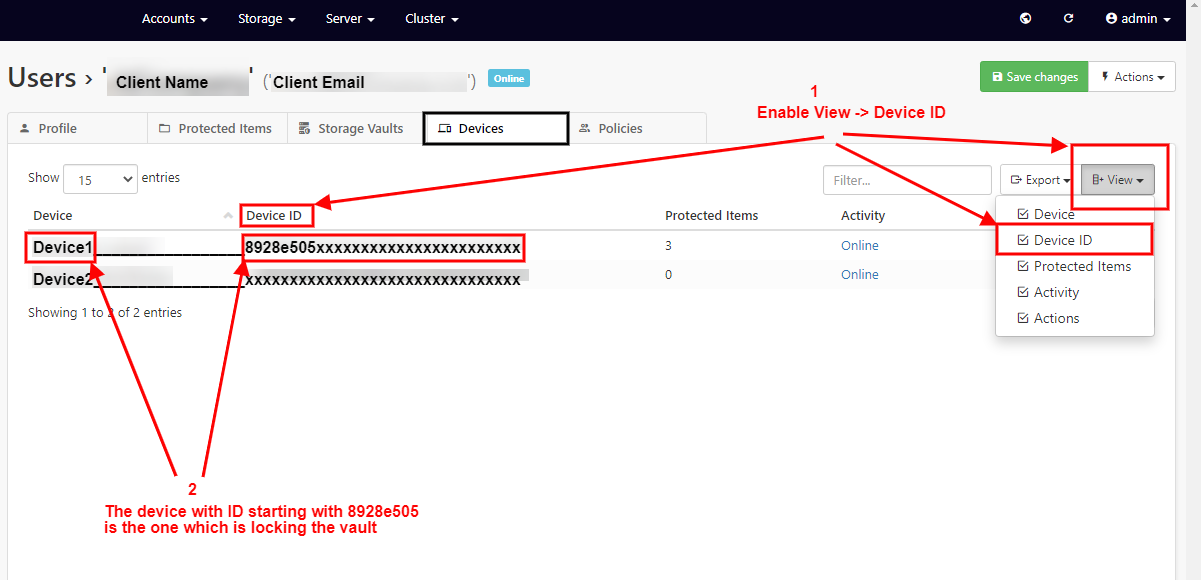Switch to the Protected Items tab
Screen dimensions: 1201x580
pos(218,128)
